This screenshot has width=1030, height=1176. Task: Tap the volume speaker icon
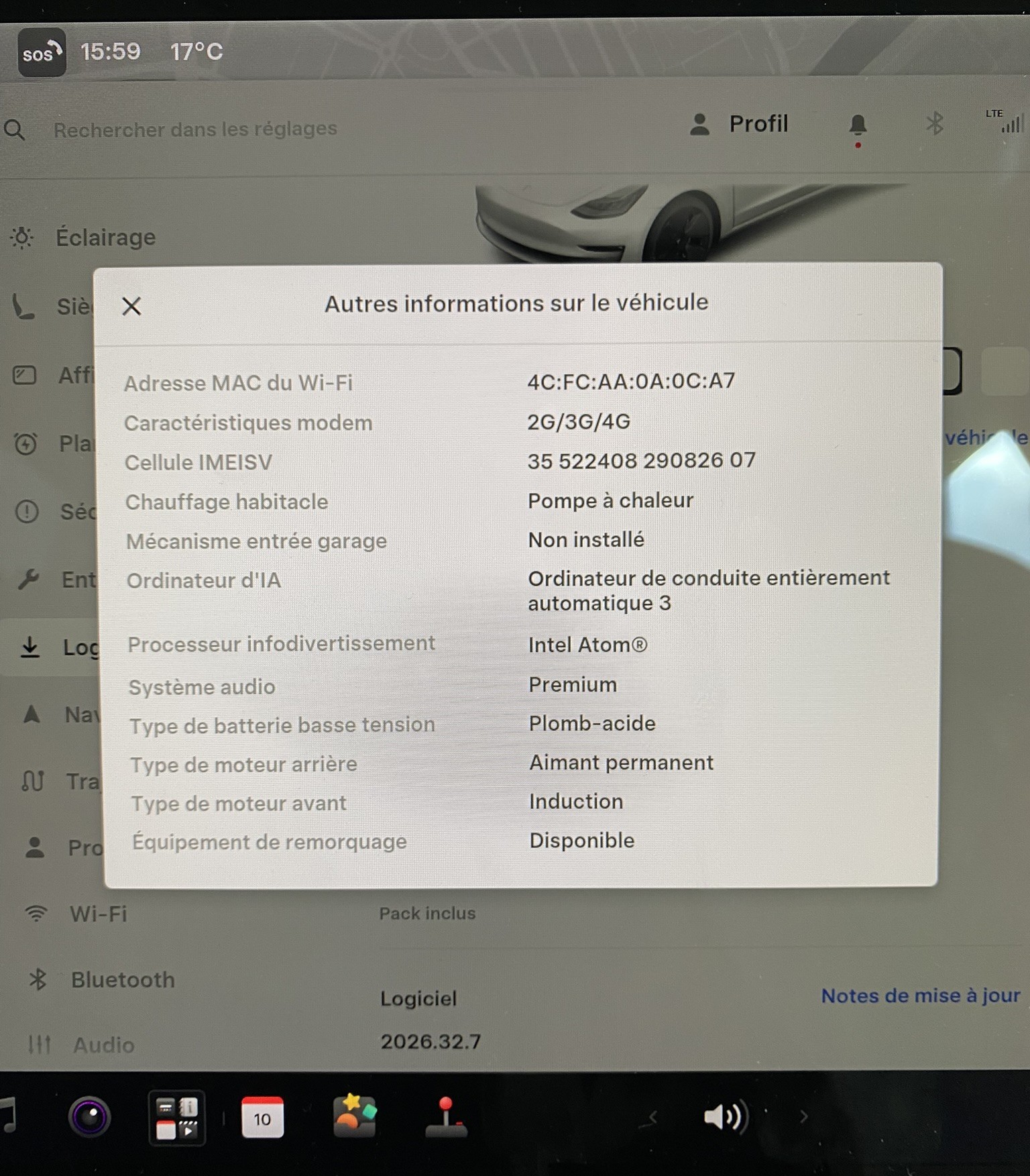click(726, 1117)
